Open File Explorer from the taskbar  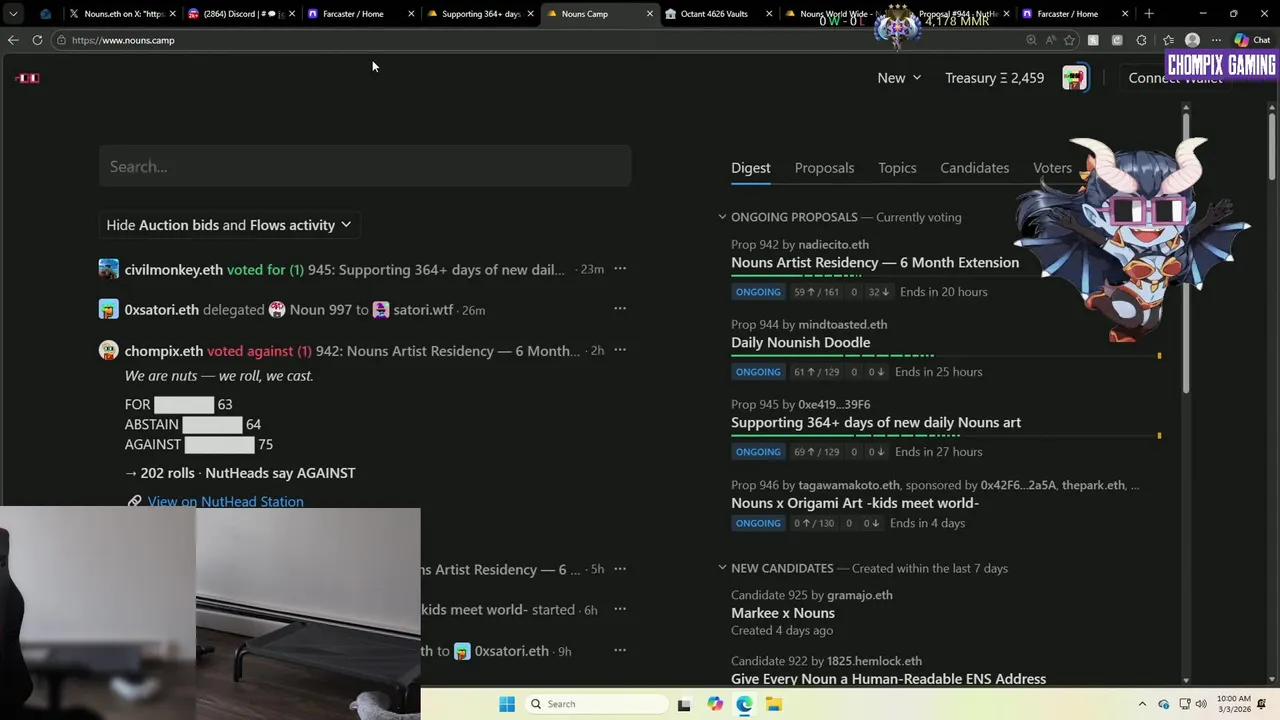pyautogui.click(x=774, y=704)
